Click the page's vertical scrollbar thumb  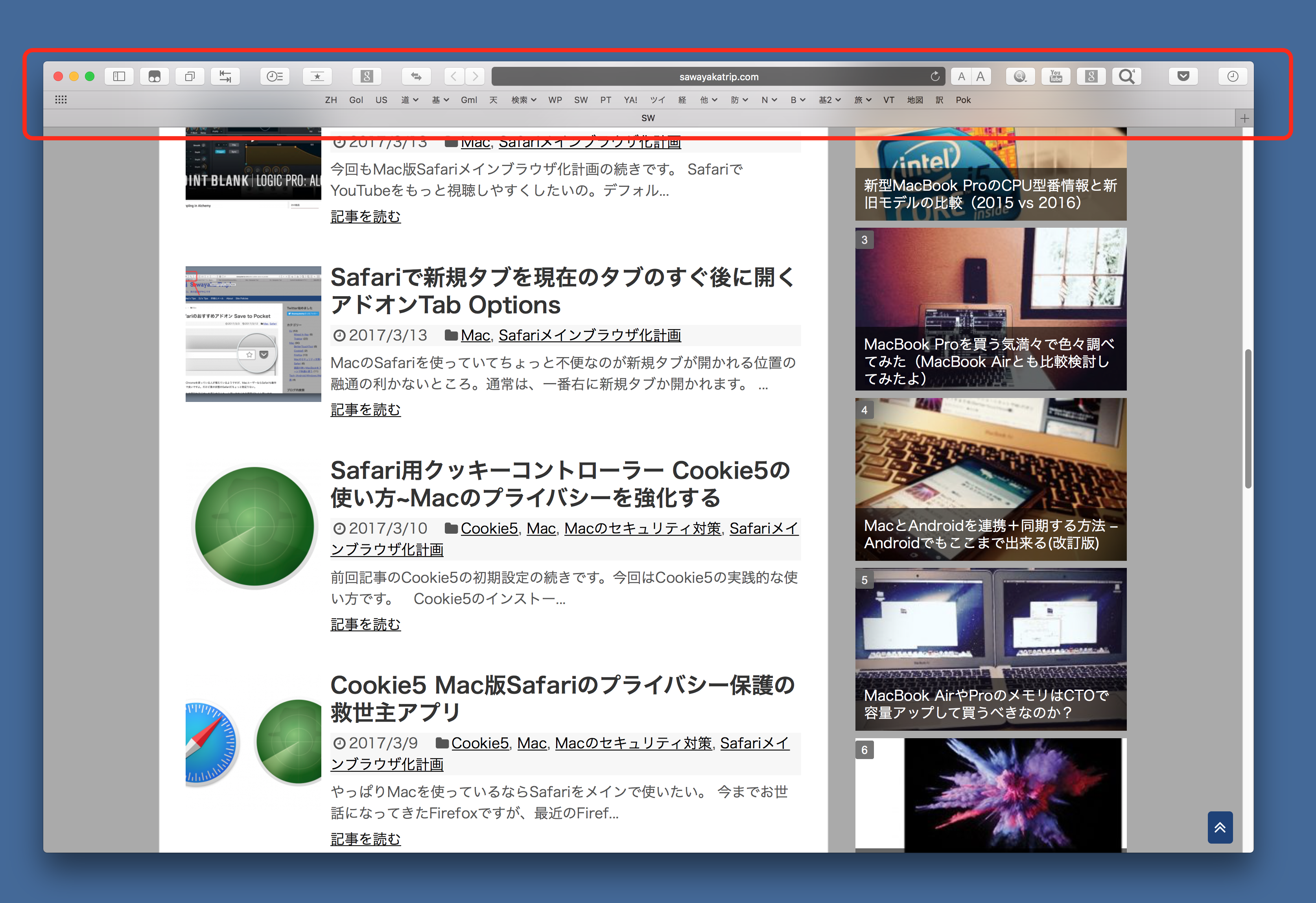(1248, 419)
